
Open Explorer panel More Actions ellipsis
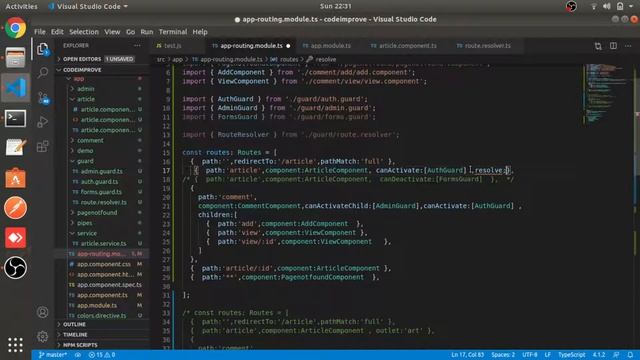137,45
